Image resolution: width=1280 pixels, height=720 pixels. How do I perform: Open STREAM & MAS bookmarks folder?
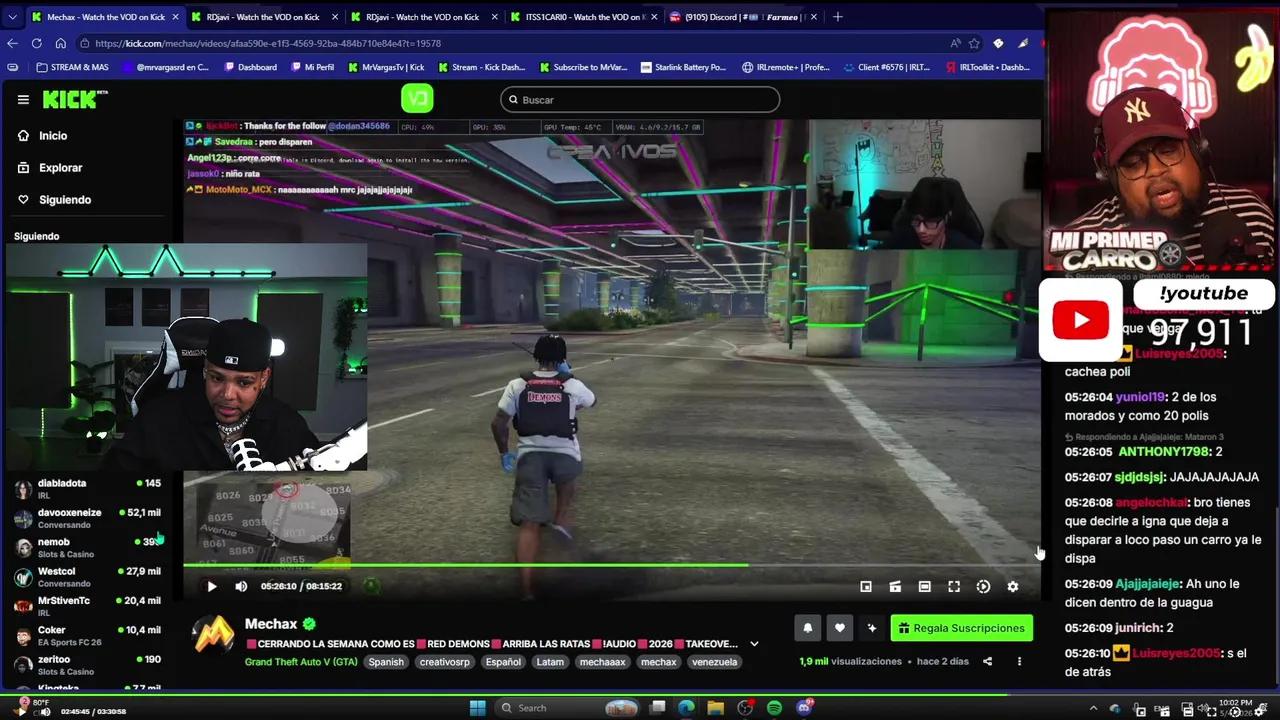coord(72,68)
